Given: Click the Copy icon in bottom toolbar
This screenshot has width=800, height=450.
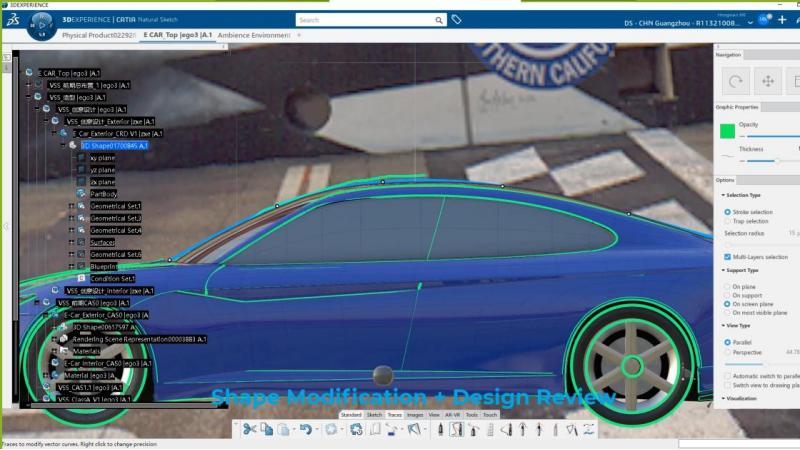Looking at the screenshot, I should (266, 429).
